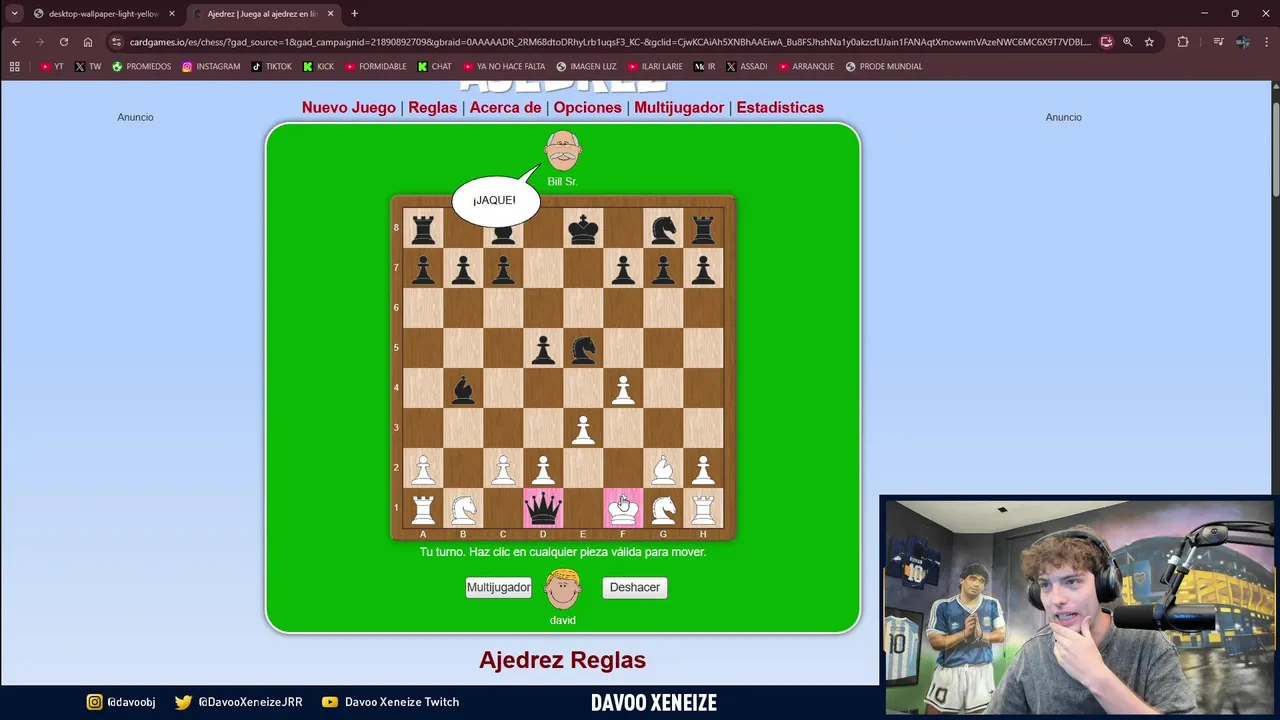Open the IMAGEN LUZ bookmark
1280x720 pixels.
tap(587, 67)
